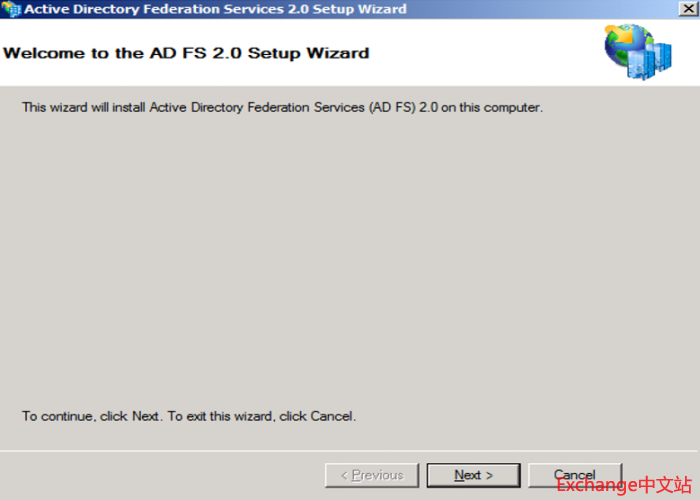Click "Setup Wizard" in the title bar caption

tap(364, 9)
